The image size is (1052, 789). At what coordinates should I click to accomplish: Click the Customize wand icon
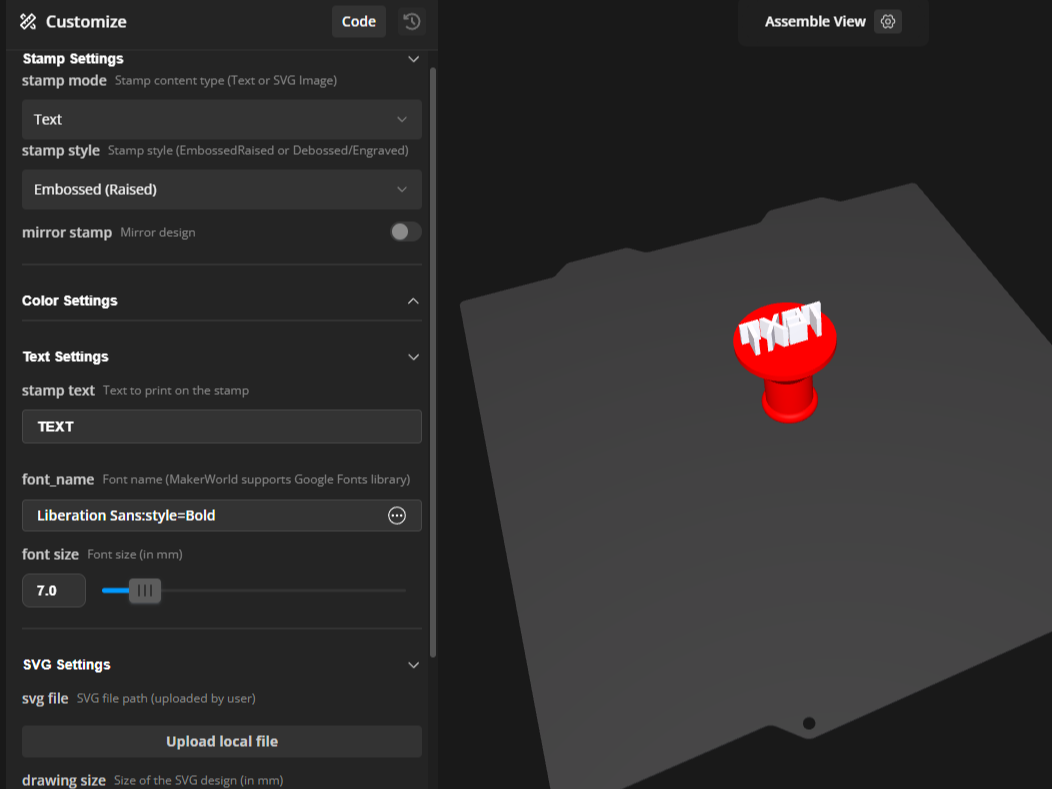coord(28,21)
